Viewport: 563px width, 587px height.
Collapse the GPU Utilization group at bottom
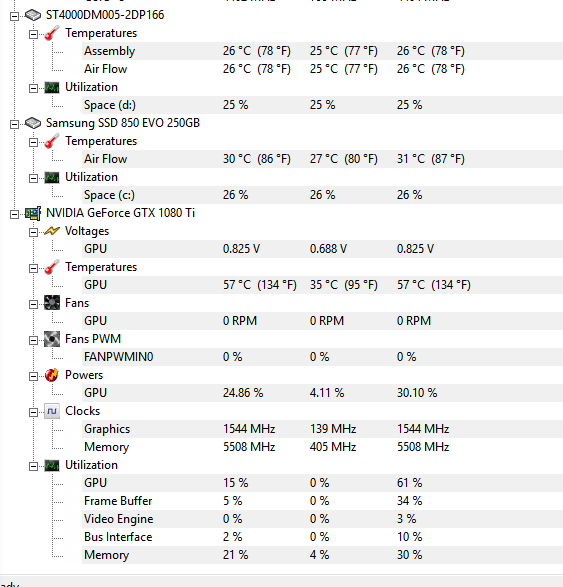33,466
